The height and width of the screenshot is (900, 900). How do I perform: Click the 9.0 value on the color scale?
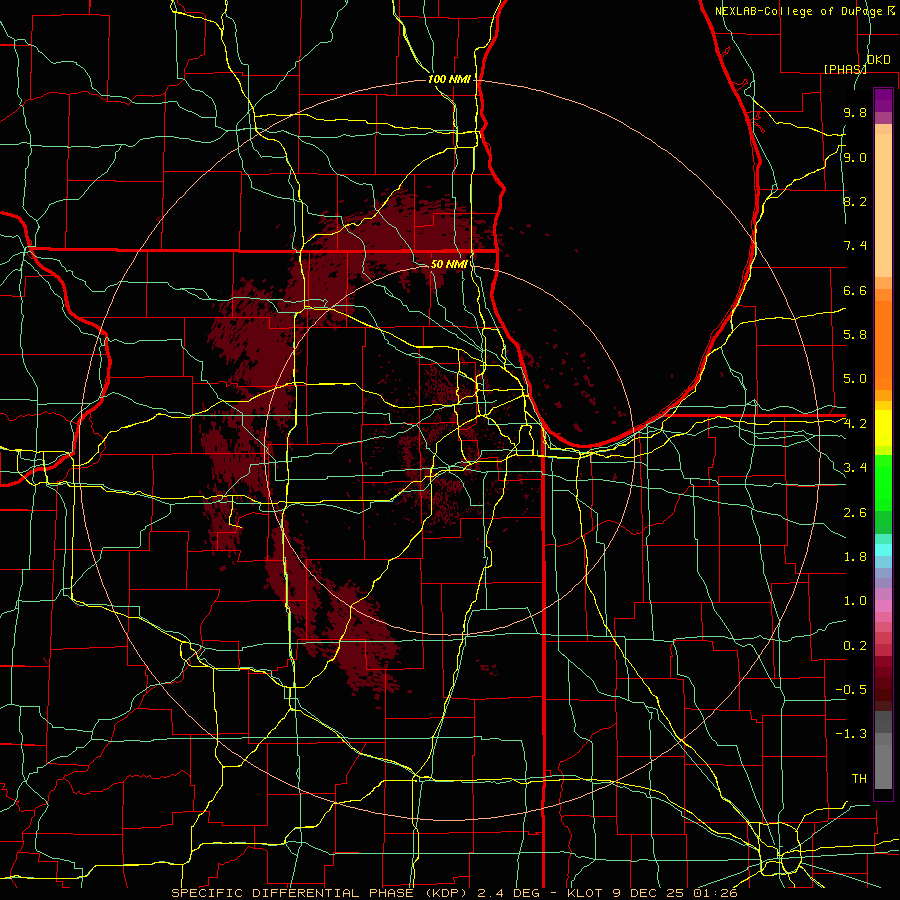point(855,158)
